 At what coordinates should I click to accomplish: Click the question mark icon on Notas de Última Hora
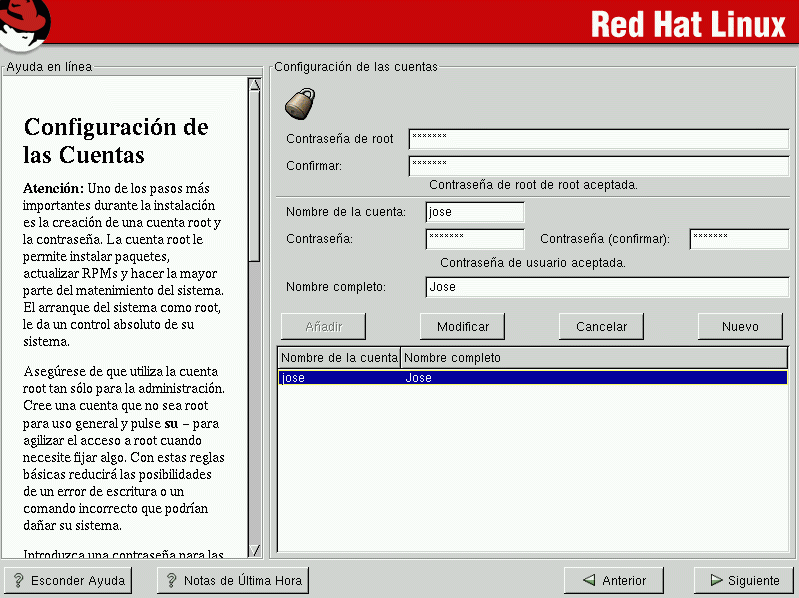pos(170,580)
